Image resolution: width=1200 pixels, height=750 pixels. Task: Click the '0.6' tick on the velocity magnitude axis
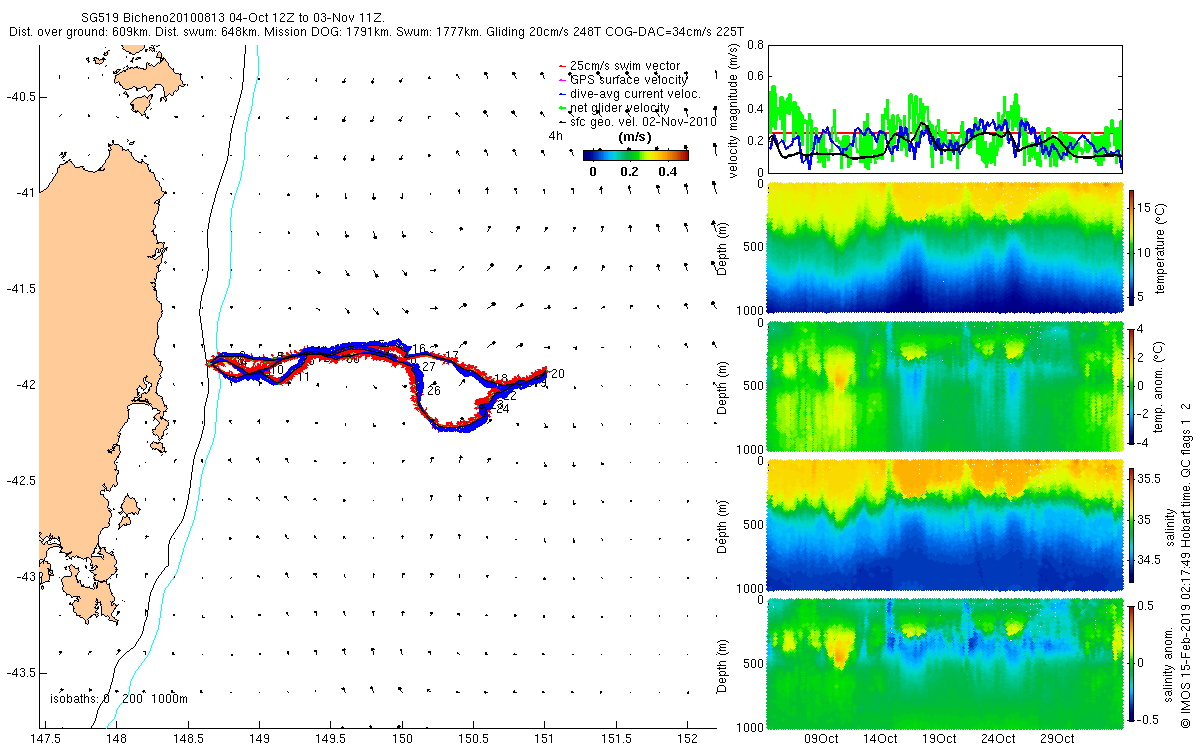(755, 77)
